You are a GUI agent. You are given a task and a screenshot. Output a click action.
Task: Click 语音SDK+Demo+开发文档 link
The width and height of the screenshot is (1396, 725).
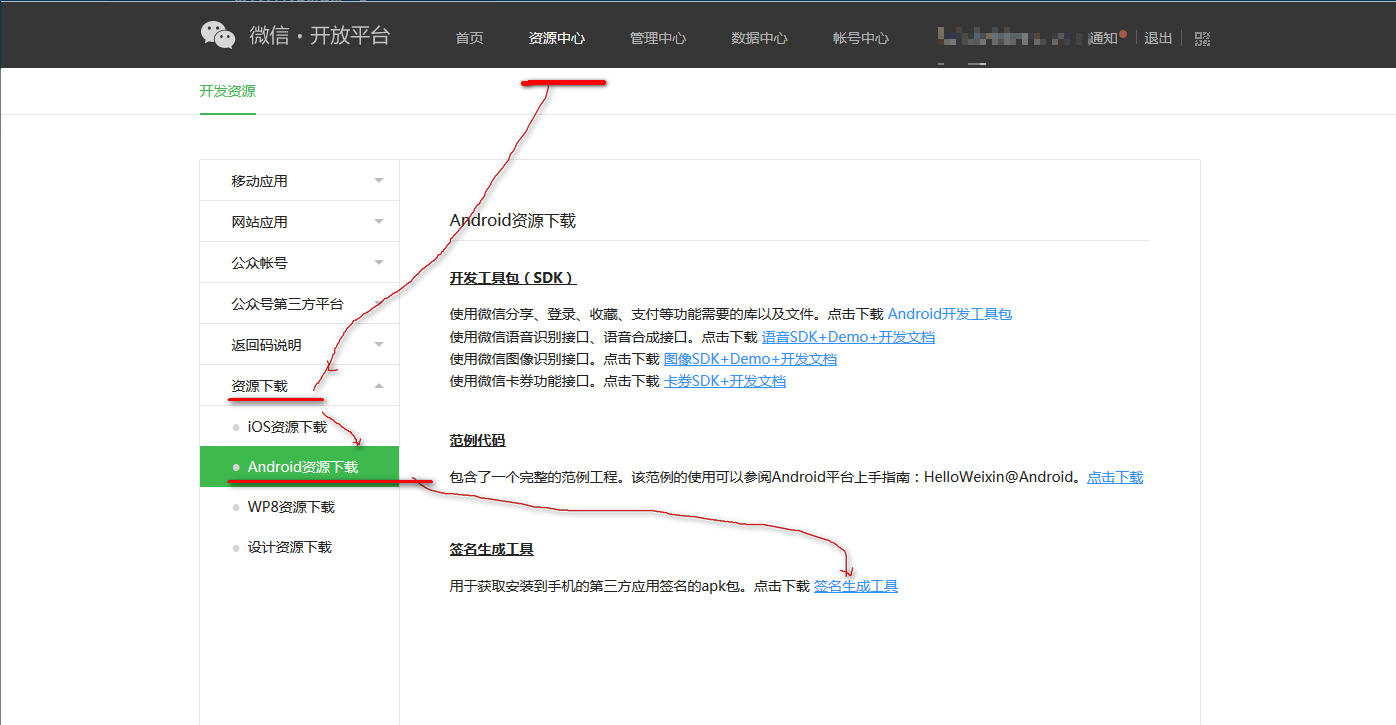pos(848,337)
